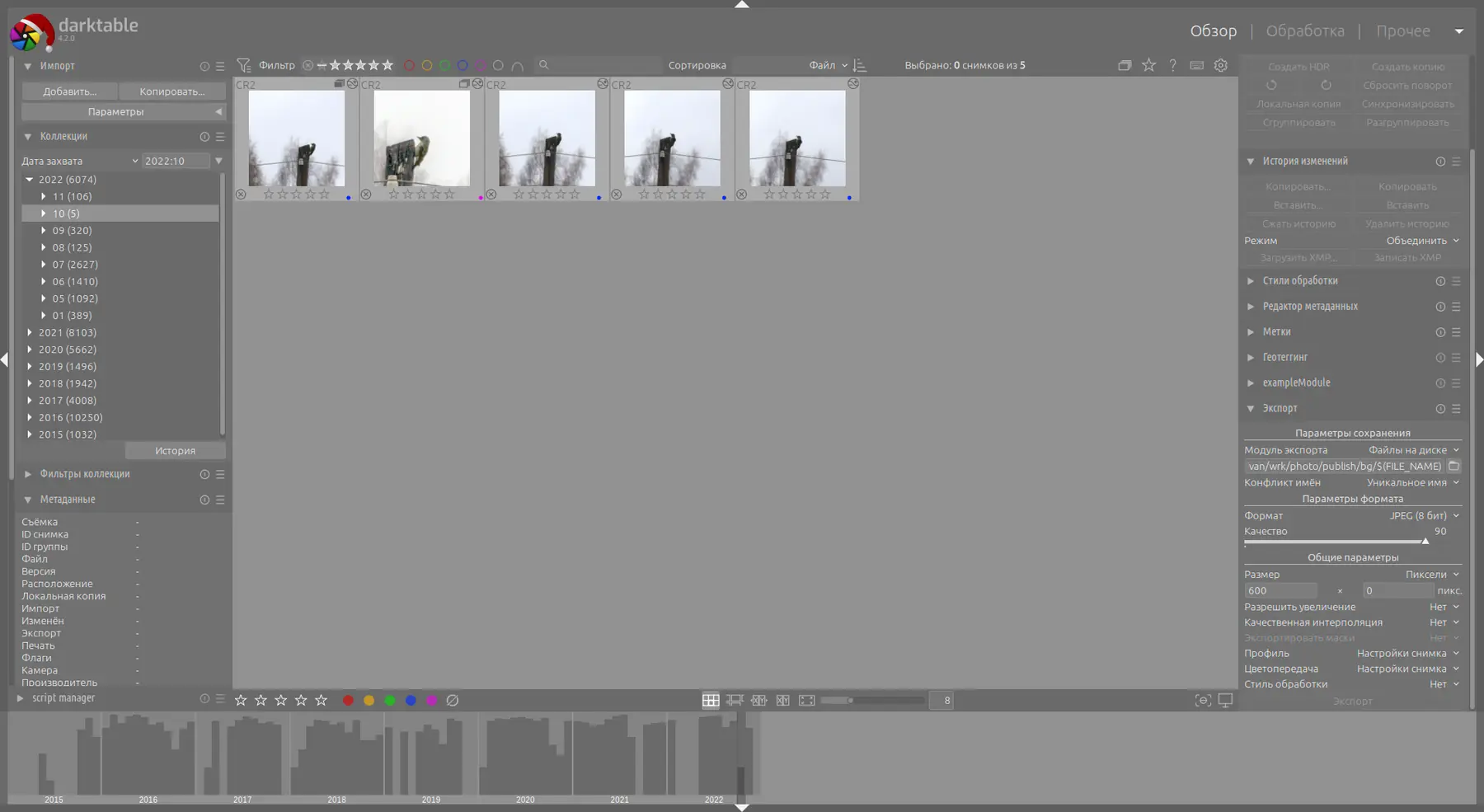Open global preferences gear icon
The image size is (1484, 812).
(x=1221, y=65)
